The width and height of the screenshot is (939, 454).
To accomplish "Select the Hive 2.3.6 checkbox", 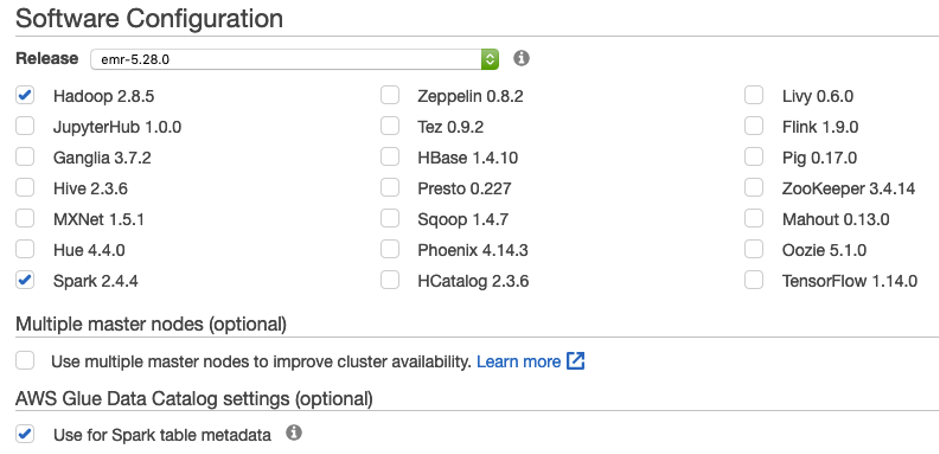I will (25, 188).
